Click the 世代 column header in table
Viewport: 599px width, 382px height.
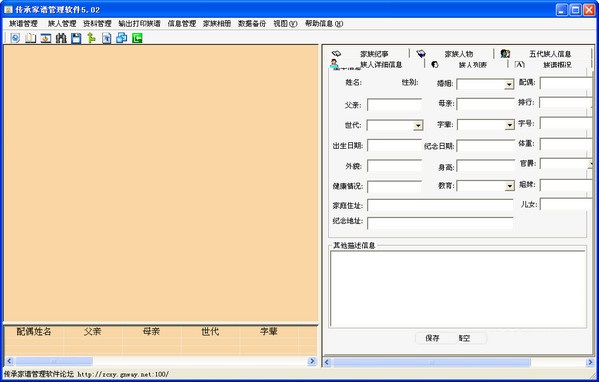tap(210, 332)
